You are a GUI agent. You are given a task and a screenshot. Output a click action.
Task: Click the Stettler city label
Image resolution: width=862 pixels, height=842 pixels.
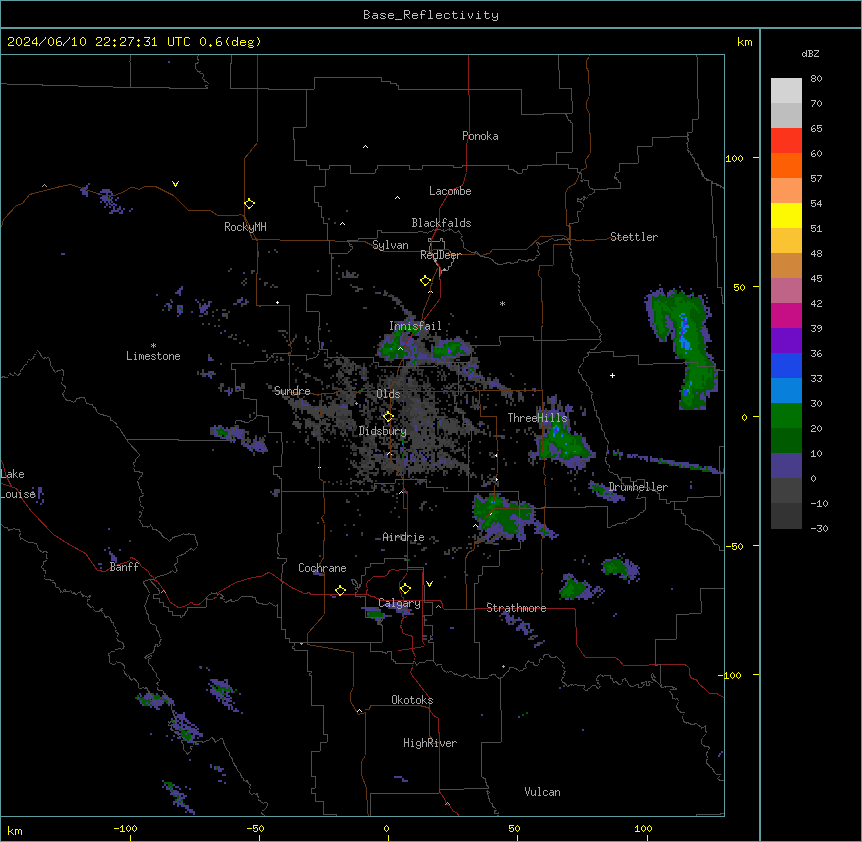point(634,237)
